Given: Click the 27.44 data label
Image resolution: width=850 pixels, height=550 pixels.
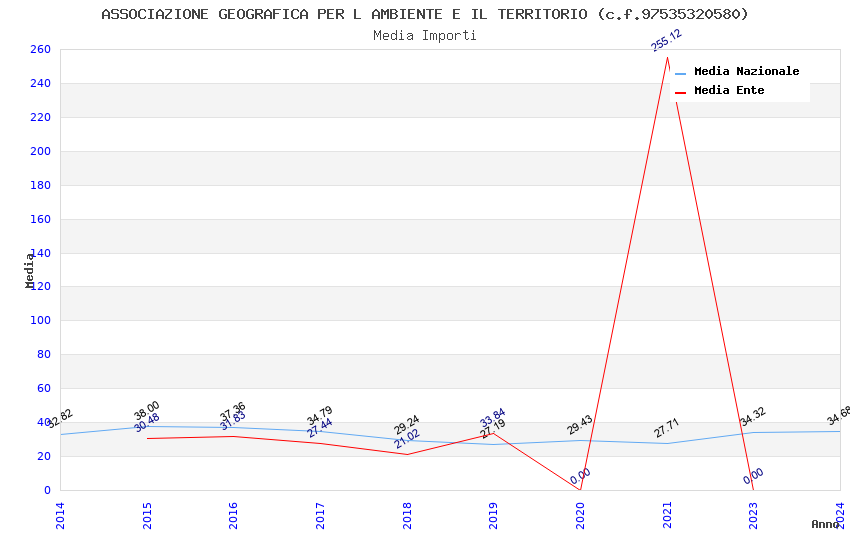Looking at the screenshot, I should tap(319, 428).
